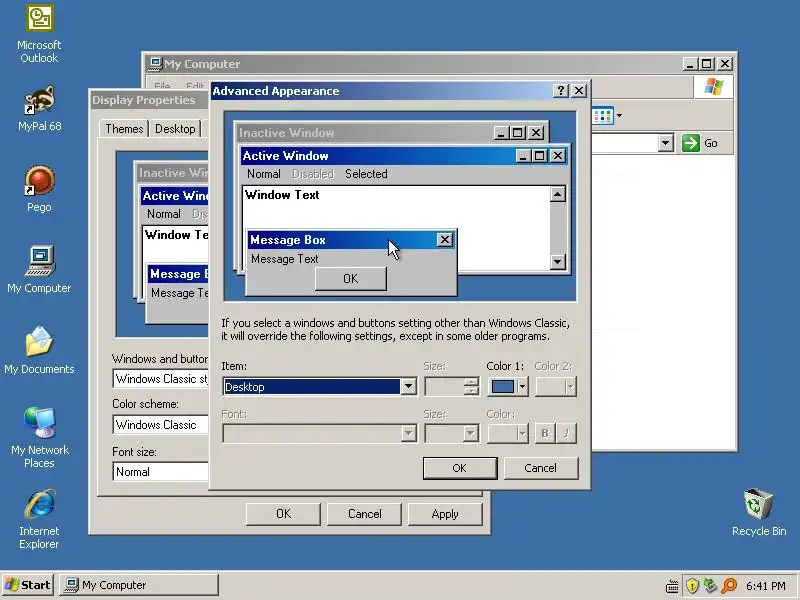The height and width of the screenshot is (600, 800).
Task: Click the preview scrollbar up arrow
Action: click(x=558, y=194)
